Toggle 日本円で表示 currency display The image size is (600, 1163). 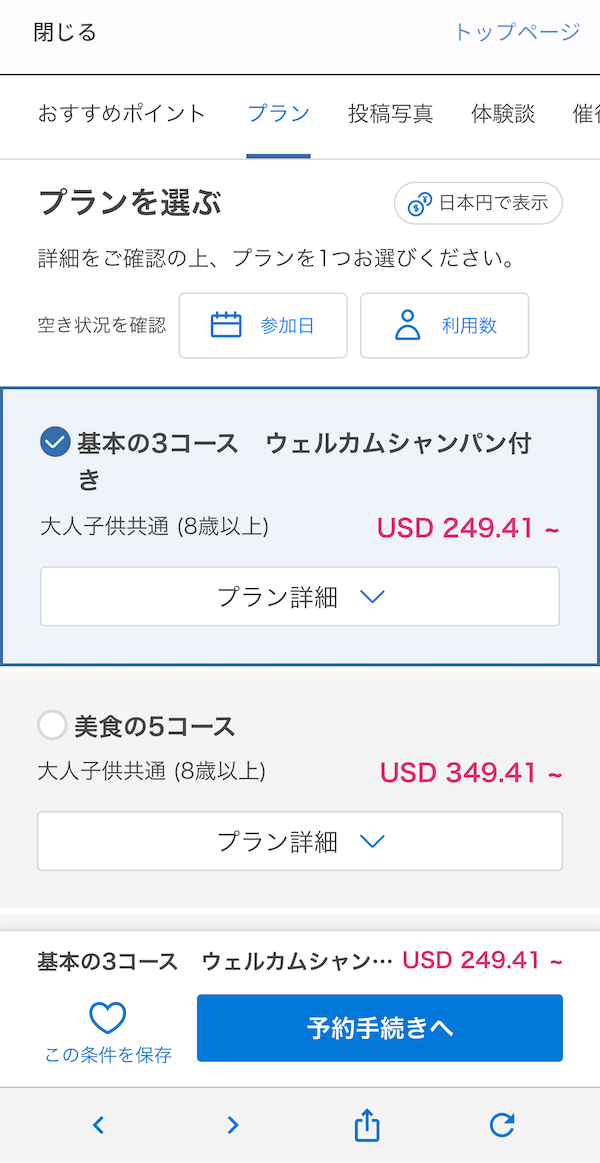(x=479, y=204)
